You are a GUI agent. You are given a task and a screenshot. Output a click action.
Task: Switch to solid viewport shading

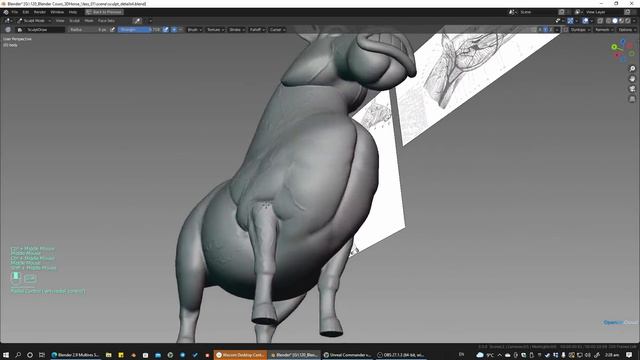pyautogui.click(x=615, y=20)
